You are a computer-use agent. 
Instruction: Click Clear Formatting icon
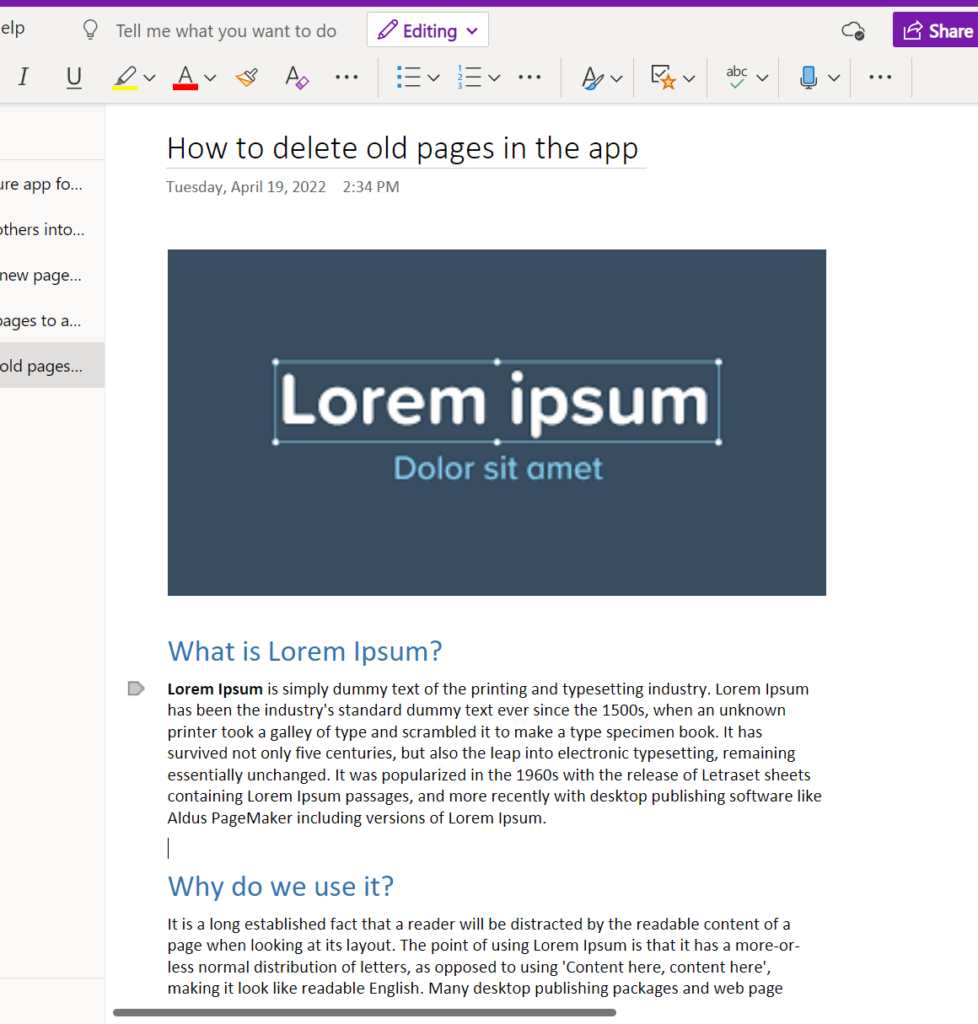tap(297, 77)
